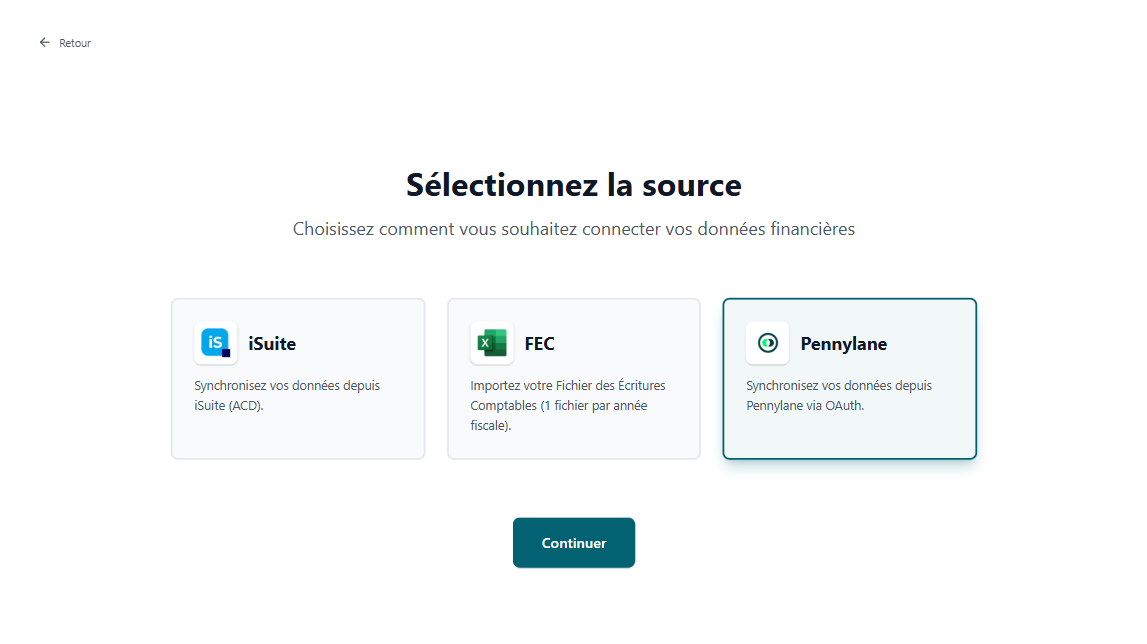Click the back arrow icon next to Retour
This screenshot has height=644, width=1147.
pos(43,42)
